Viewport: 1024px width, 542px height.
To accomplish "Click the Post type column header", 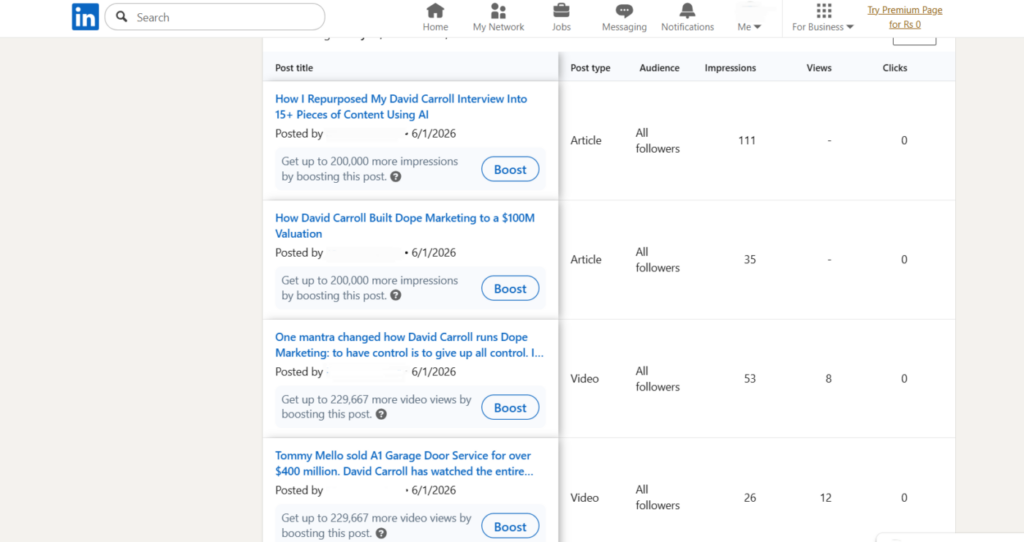I will (590, 68).
